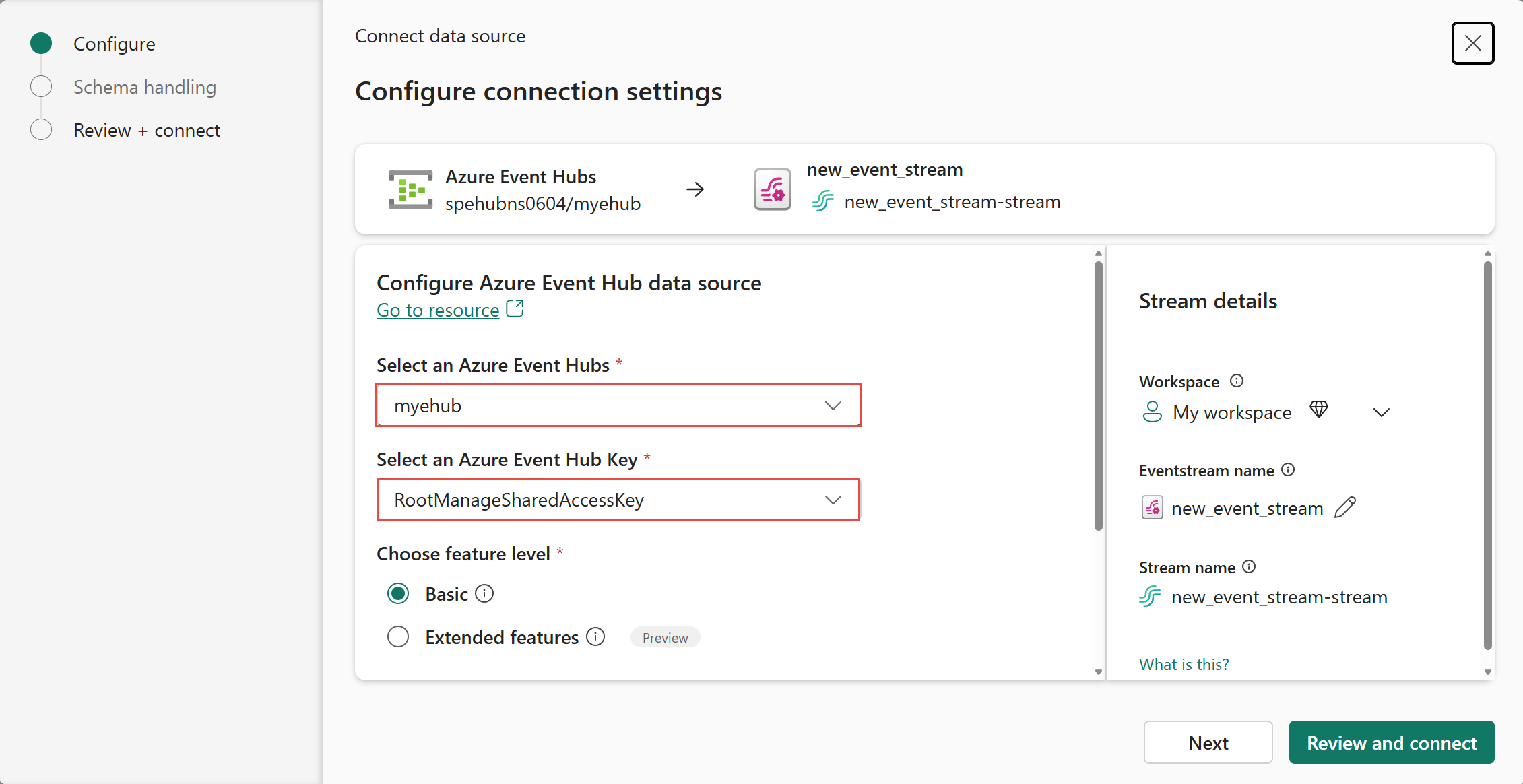Screen dimensions: 1523x784
Task: Click the info icon beside Stream name
Action: coord(1249,567)
